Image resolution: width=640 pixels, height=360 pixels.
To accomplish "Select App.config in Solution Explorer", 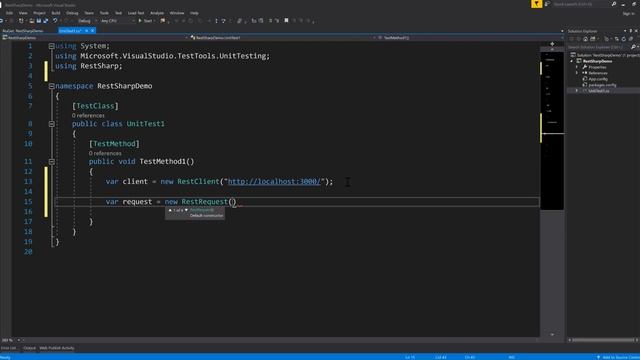I will [598, 79].
